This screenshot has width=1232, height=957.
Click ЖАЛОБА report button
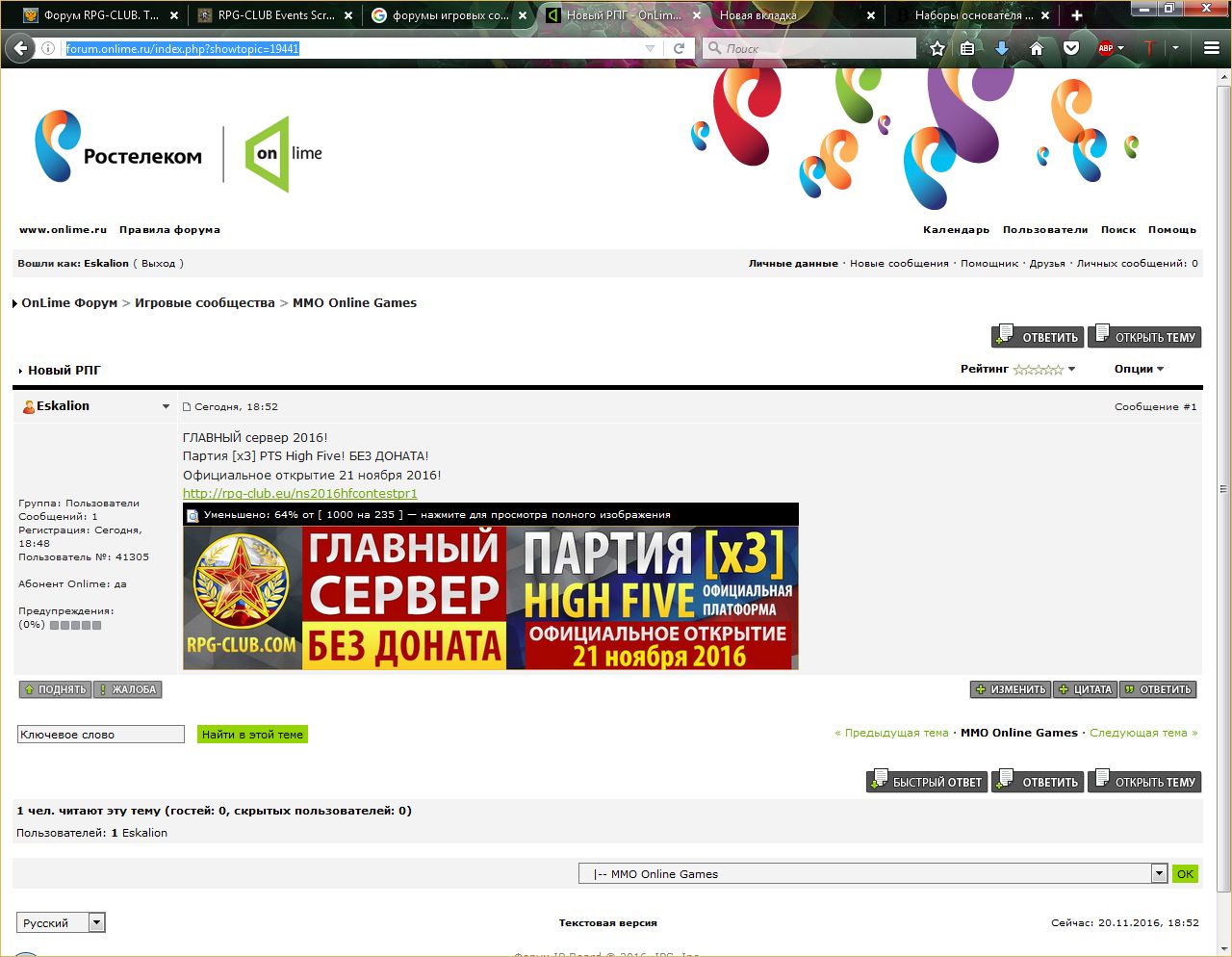[x=128, y=689]
